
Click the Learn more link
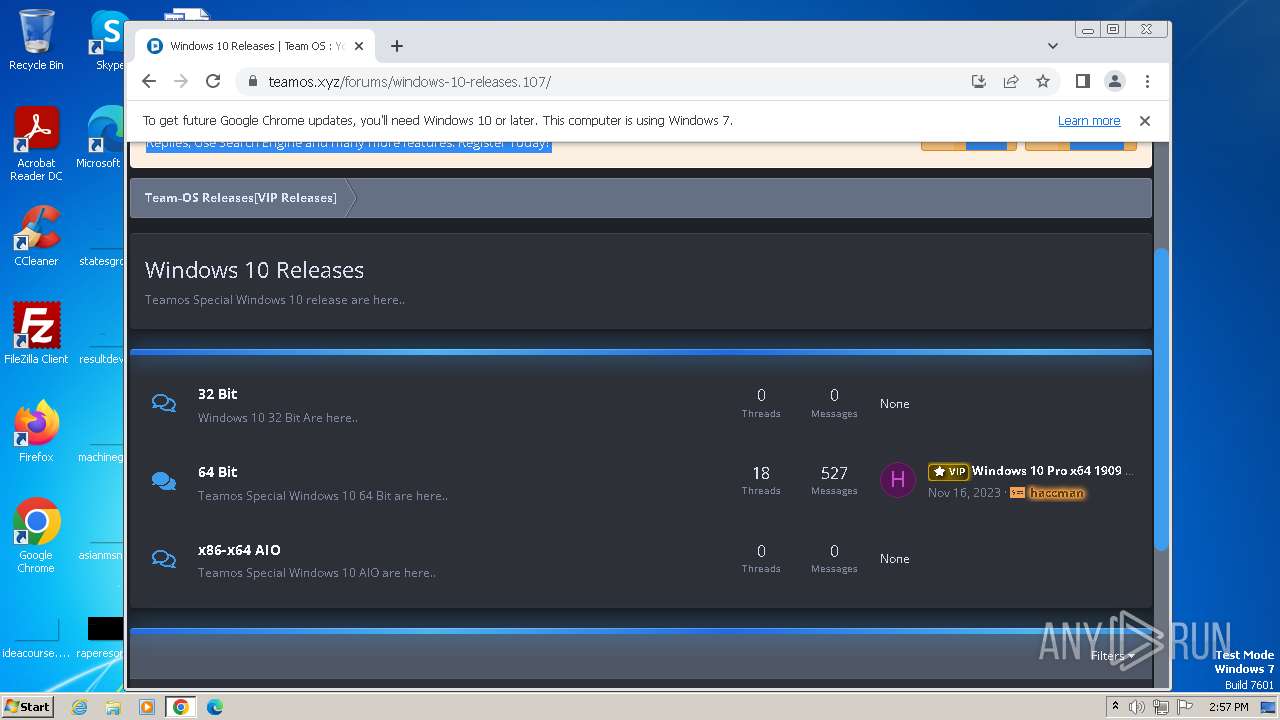click(1089, 120)
